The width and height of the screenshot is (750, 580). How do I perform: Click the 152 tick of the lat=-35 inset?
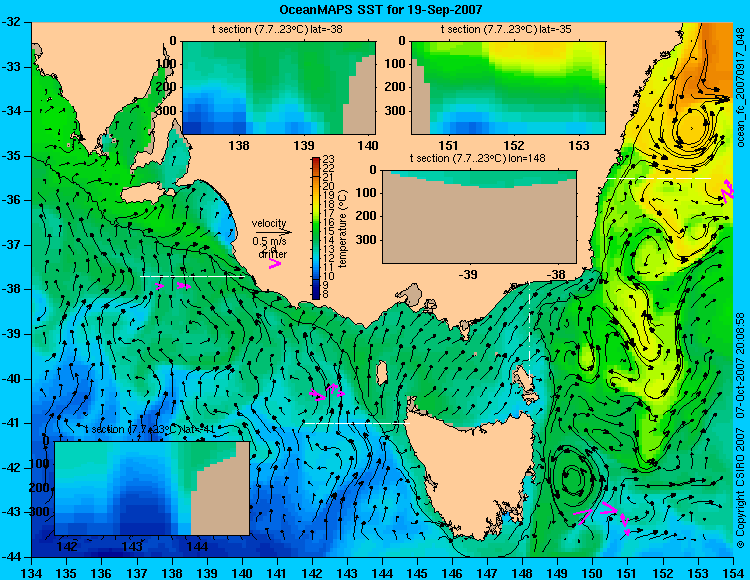pyautogui.click(x=514, y=145)
